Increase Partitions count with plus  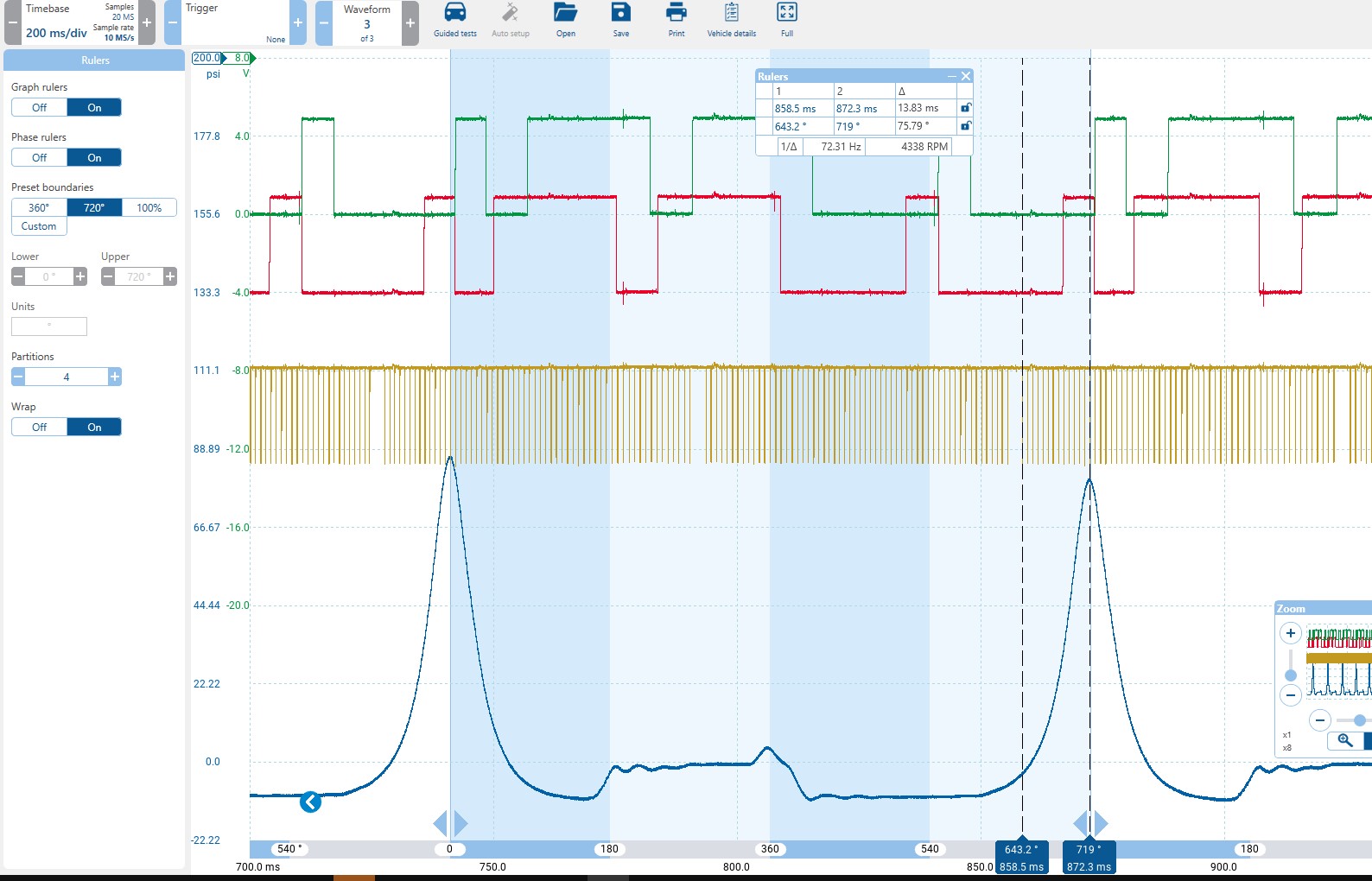coord(114,377)
